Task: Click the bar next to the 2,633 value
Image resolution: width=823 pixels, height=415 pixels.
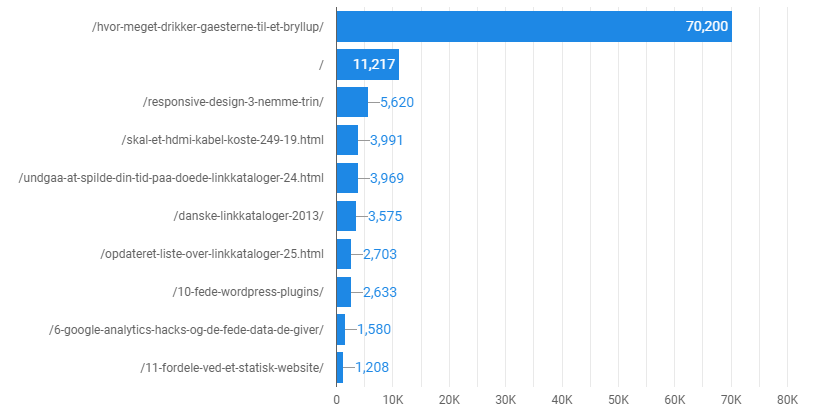Action: [x=344, y=291]
